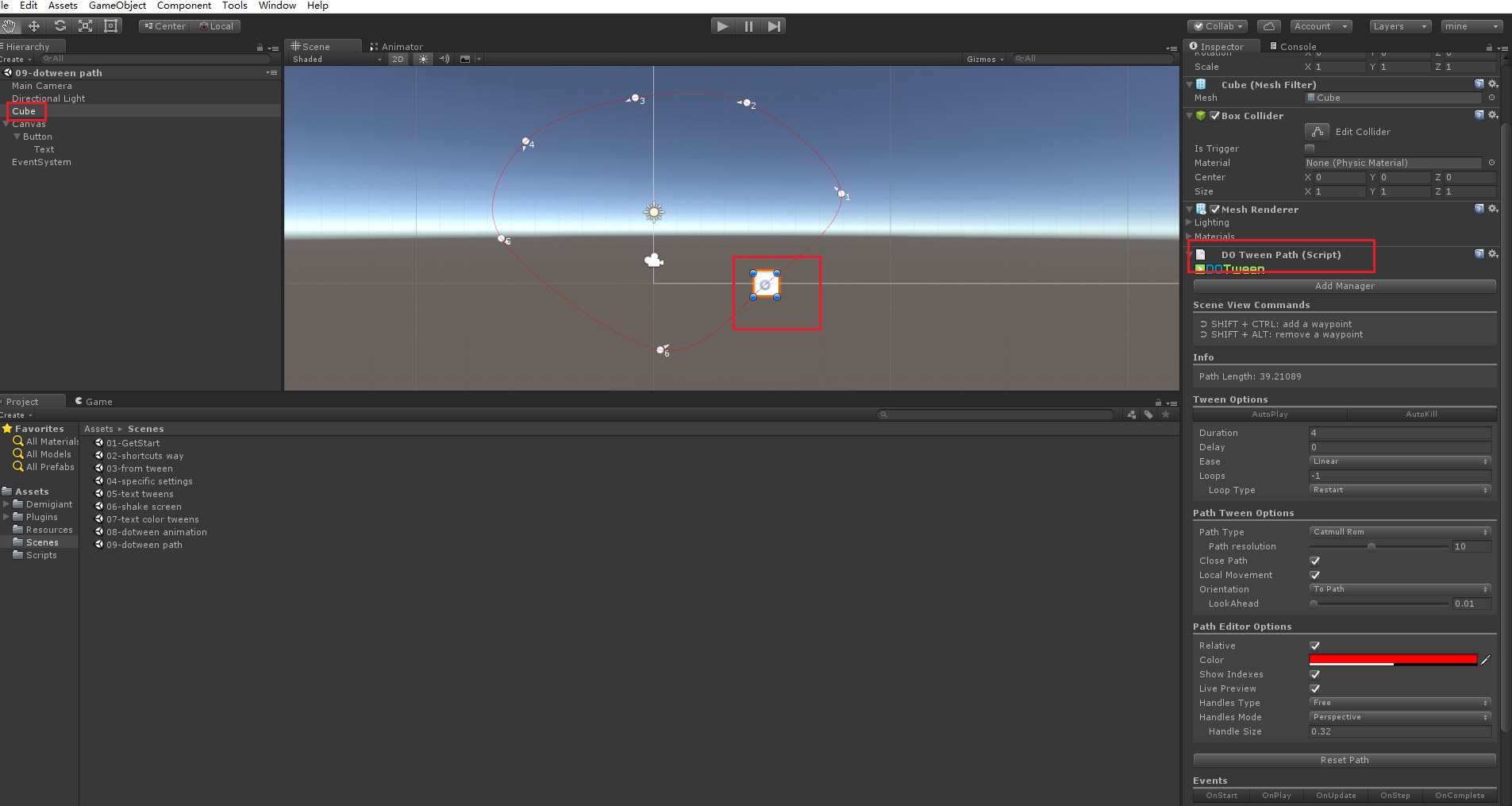The height and width of the screenshot is (806, 1512).
Task: Open DO Tween Path settings gear
Action: (x=1493, y=254)
